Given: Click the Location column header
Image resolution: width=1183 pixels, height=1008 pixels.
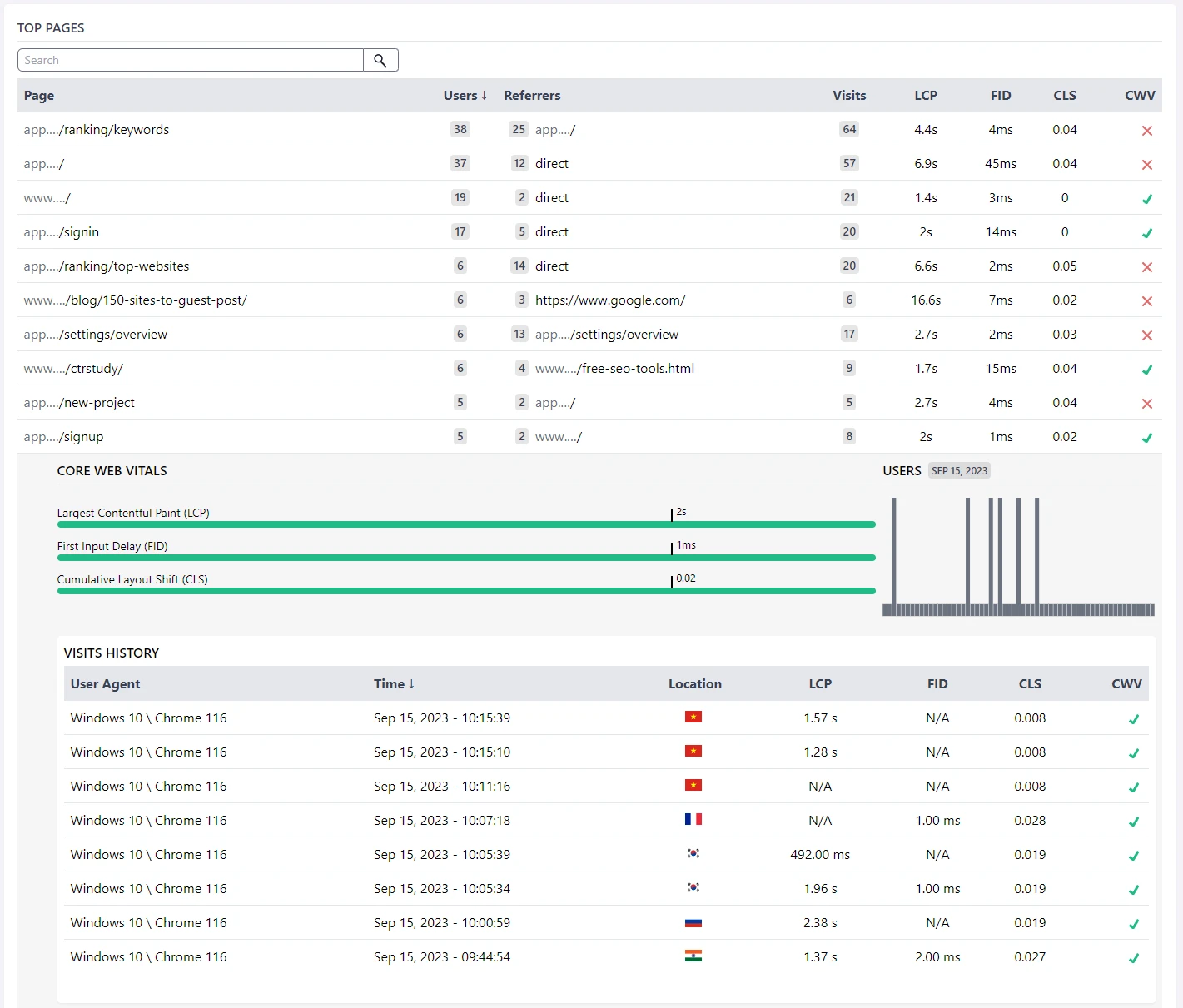Looking at the screenshot, I should pos(695,684).
